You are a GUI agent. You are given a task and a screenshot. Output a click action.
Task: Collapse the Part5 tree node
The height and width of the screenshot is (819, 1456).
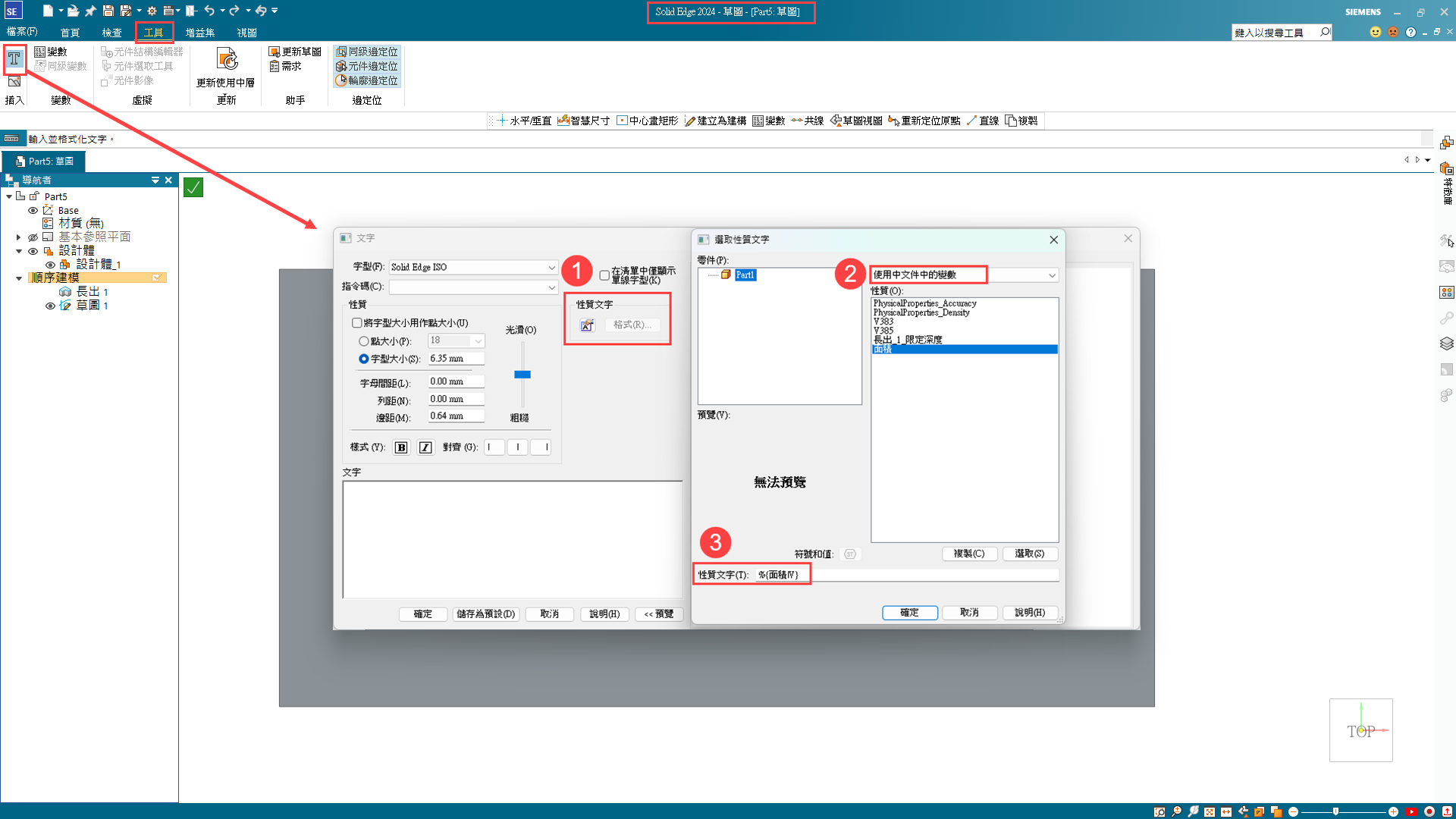point(9,196)
